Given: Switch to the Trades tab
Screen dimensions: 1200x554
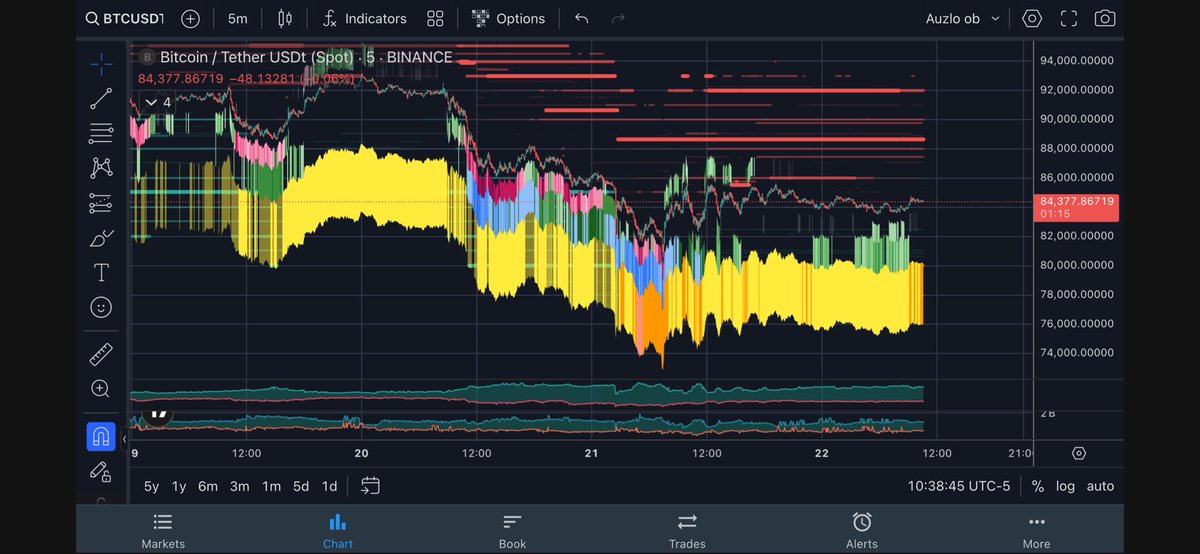Looking at the screenshot, I should pos(687,530).
